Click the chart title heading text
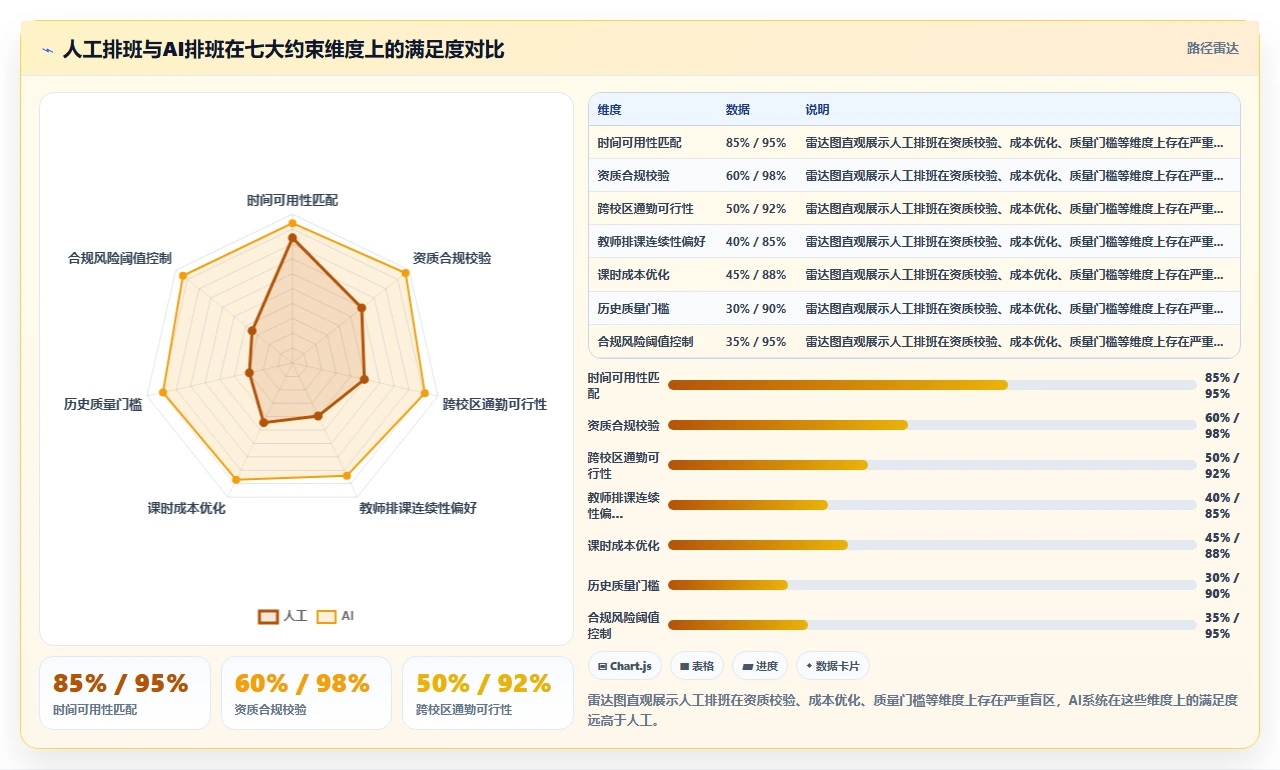Screen dimensions: 1280x770 (x=283, y=49)
